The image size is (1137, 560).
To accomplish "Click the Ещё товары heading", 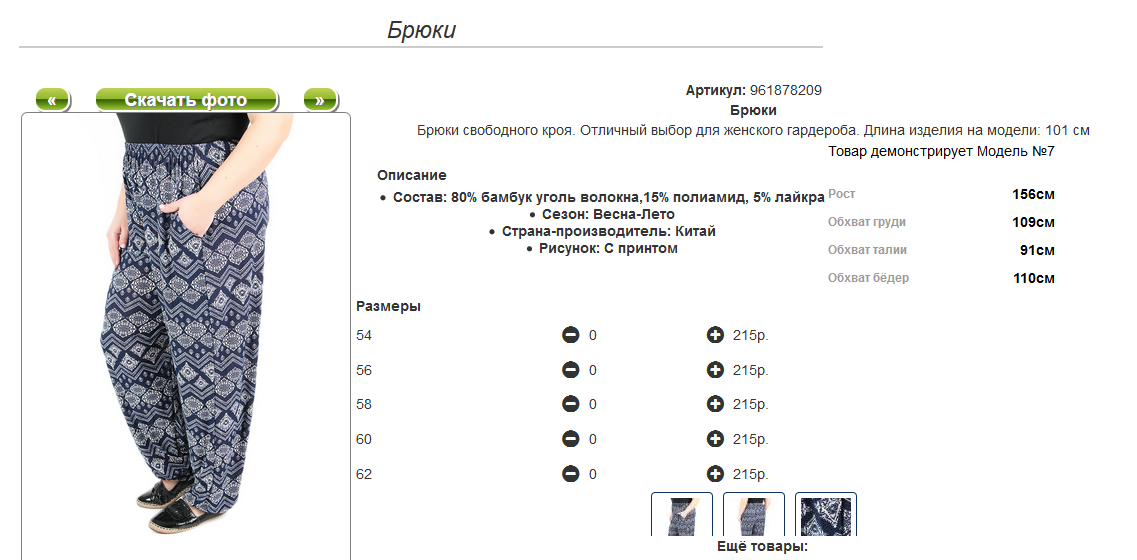I will [762, 546].
